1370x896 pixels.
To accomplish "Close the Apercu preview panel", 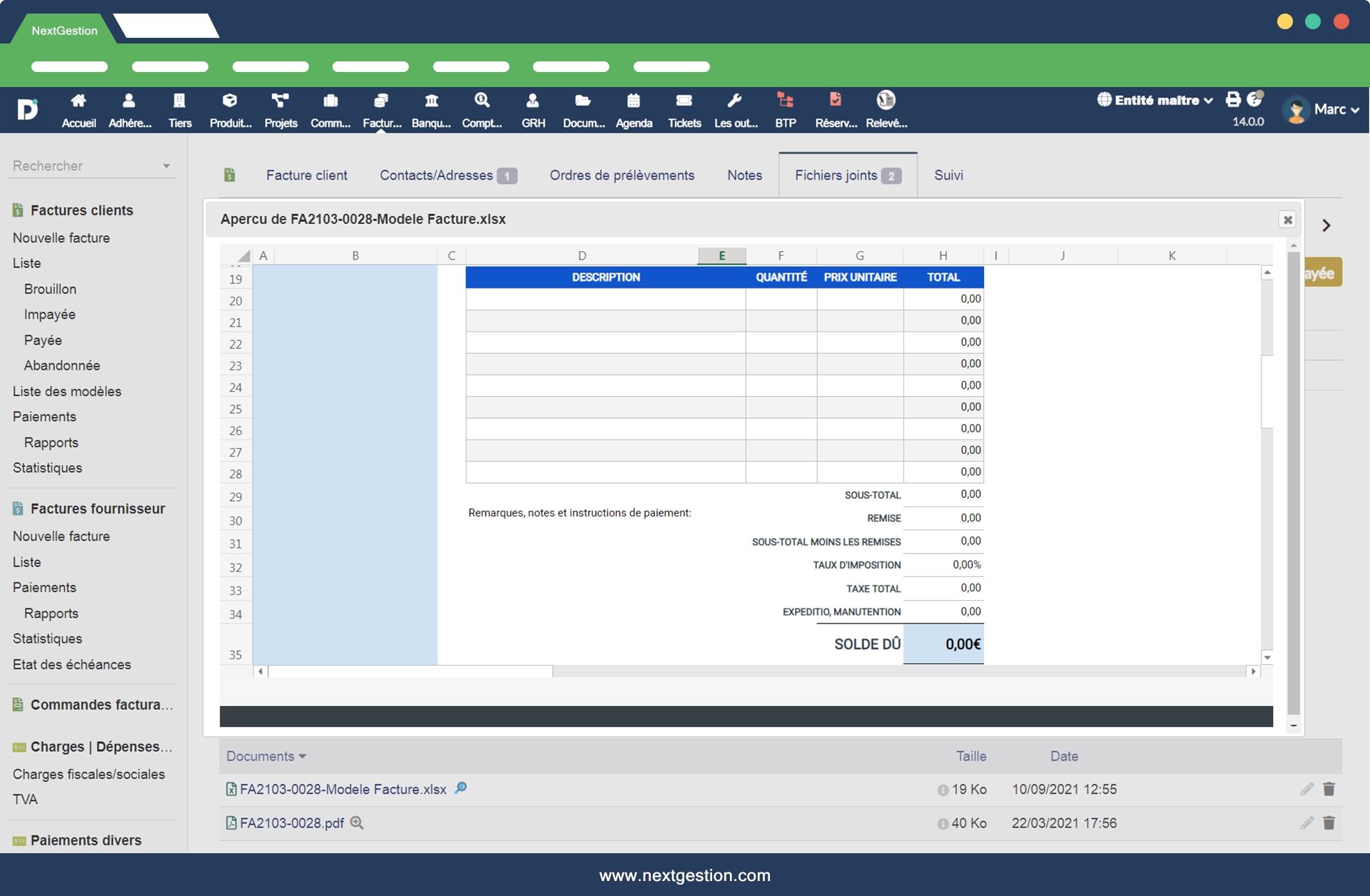I will 1287,220.
